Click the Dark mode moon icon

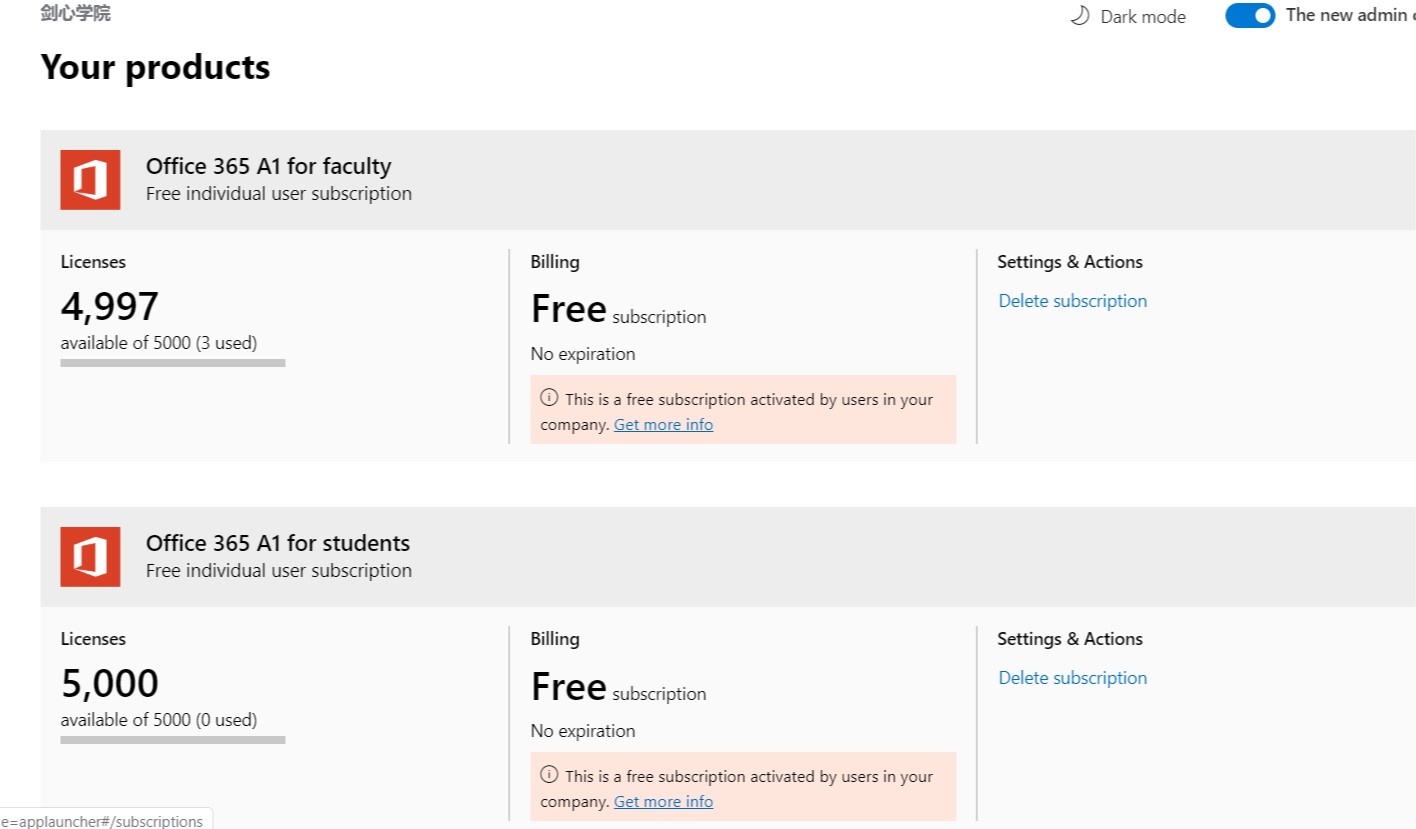[x=1079, y=16]
